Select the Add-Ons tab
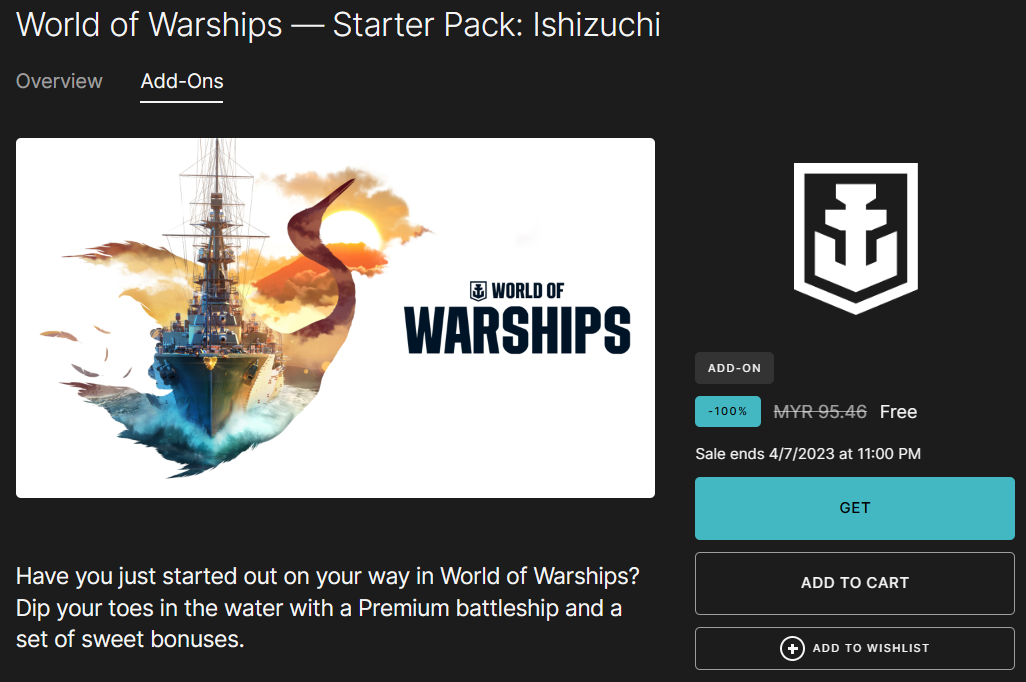 point(182,81)
